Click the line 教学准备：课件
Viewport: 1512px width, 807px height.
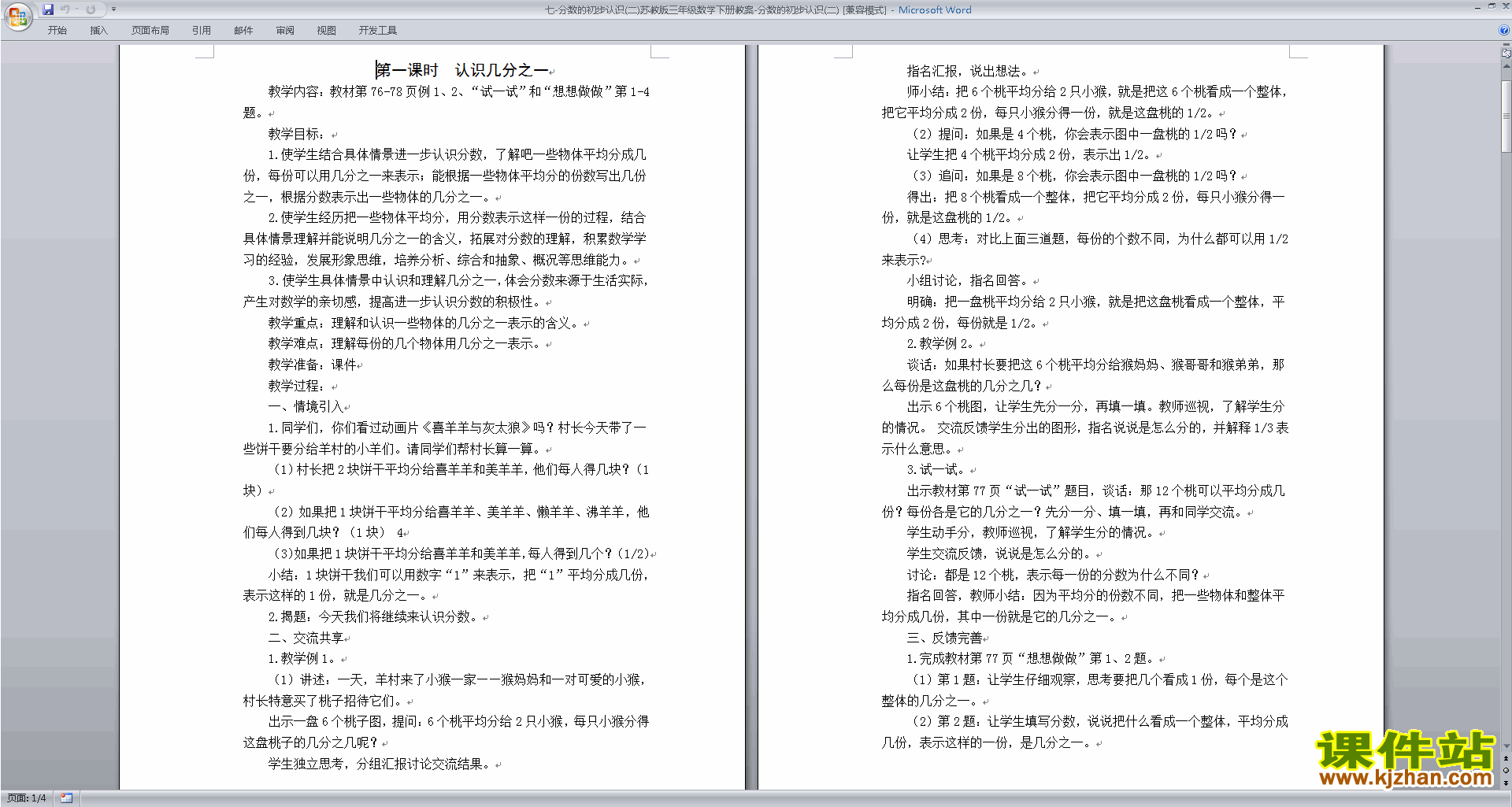click(312, 365)
